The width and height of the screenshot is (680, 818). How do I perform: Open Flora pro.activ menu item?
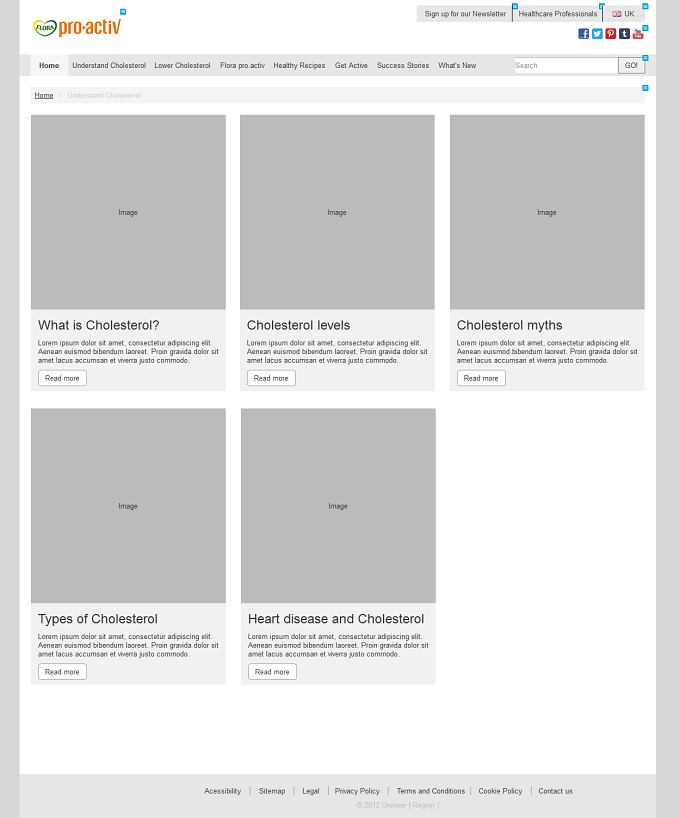[242, 65]
